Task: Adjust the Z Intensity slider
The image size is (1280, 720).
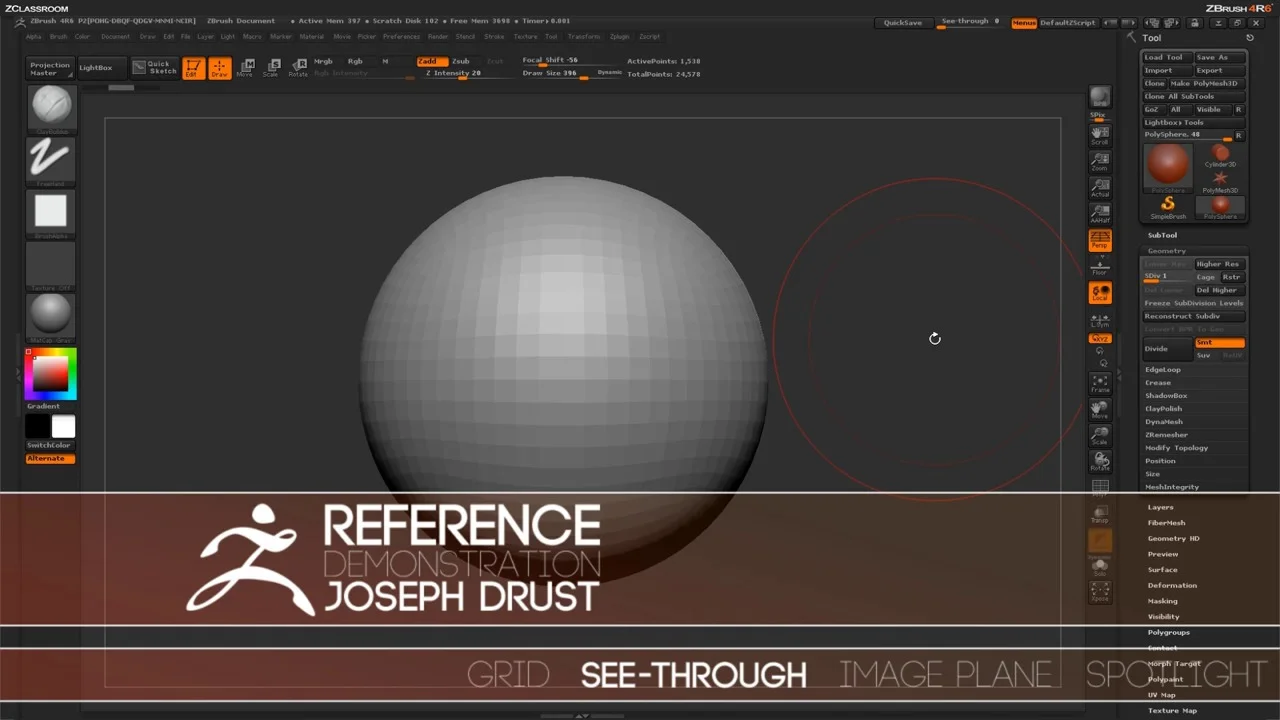Action: tap(466, 74)
